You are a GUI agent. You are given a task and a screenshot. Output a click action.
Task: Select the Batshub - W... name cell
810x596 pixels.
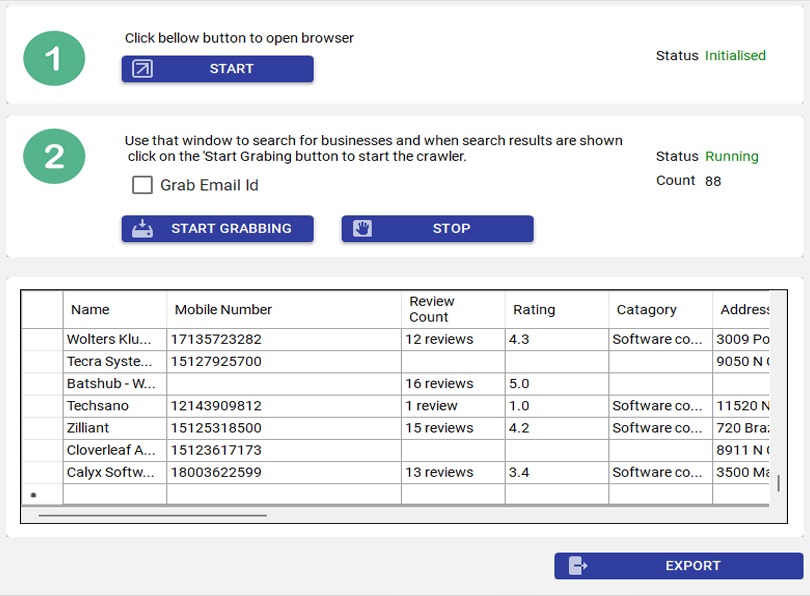coord(115,384)
